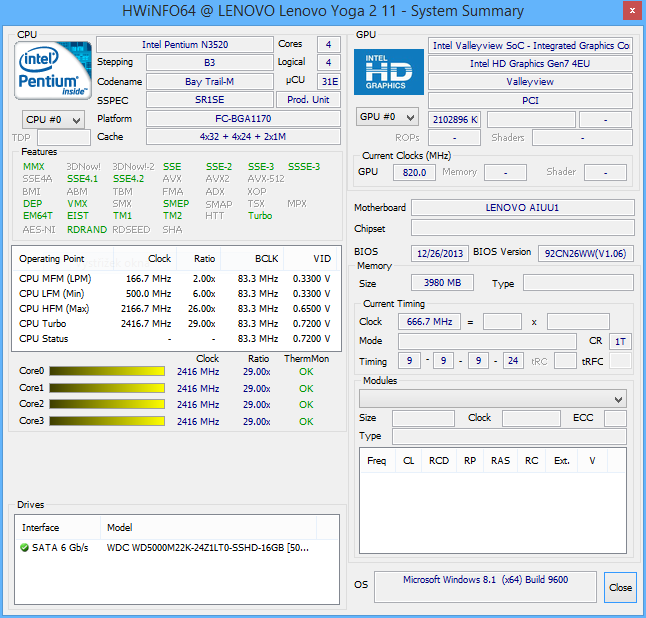This screenshot has height=618, width=646.
Task: Click the Core3 usage bar
Action: click(x=106, y=422)
